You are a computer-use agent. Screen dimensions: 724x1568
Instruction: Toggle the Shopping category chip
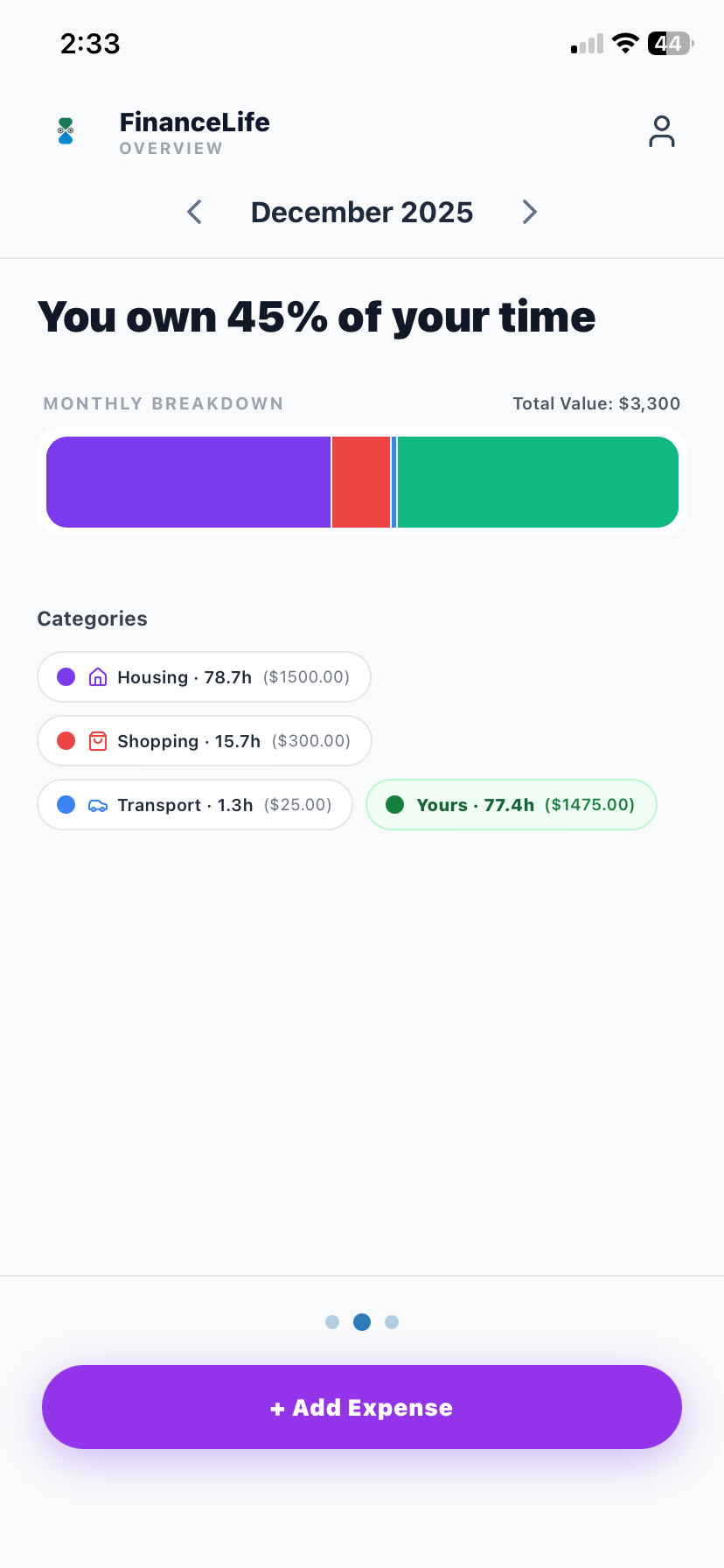point(204,740)
